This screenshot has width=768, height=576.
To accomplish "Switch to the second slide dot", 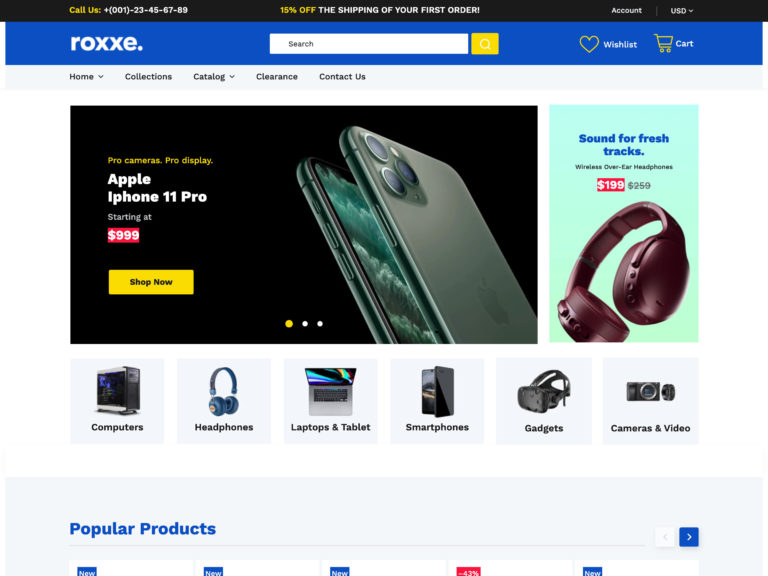I will point(305,324).
